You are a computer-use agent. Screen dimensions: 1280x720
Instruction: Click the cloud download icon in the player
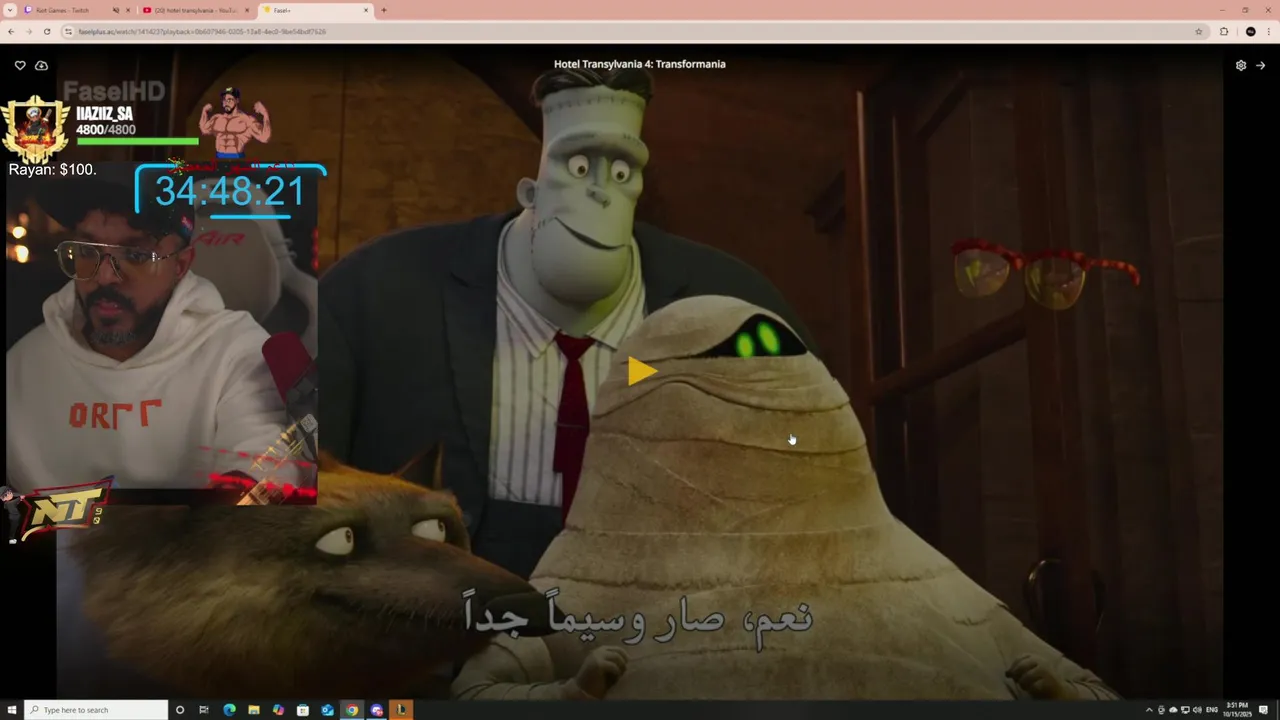pyautogui.click(x=41, y=65)
